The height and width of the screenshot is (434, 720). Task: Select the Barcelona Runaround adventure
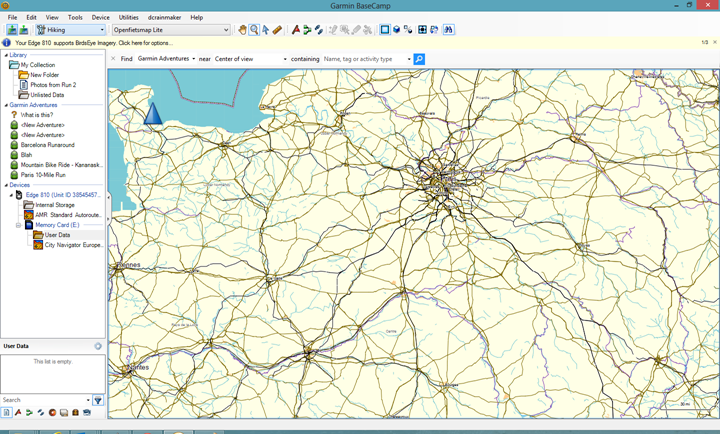pyautogui.click(x=47, y=145)
